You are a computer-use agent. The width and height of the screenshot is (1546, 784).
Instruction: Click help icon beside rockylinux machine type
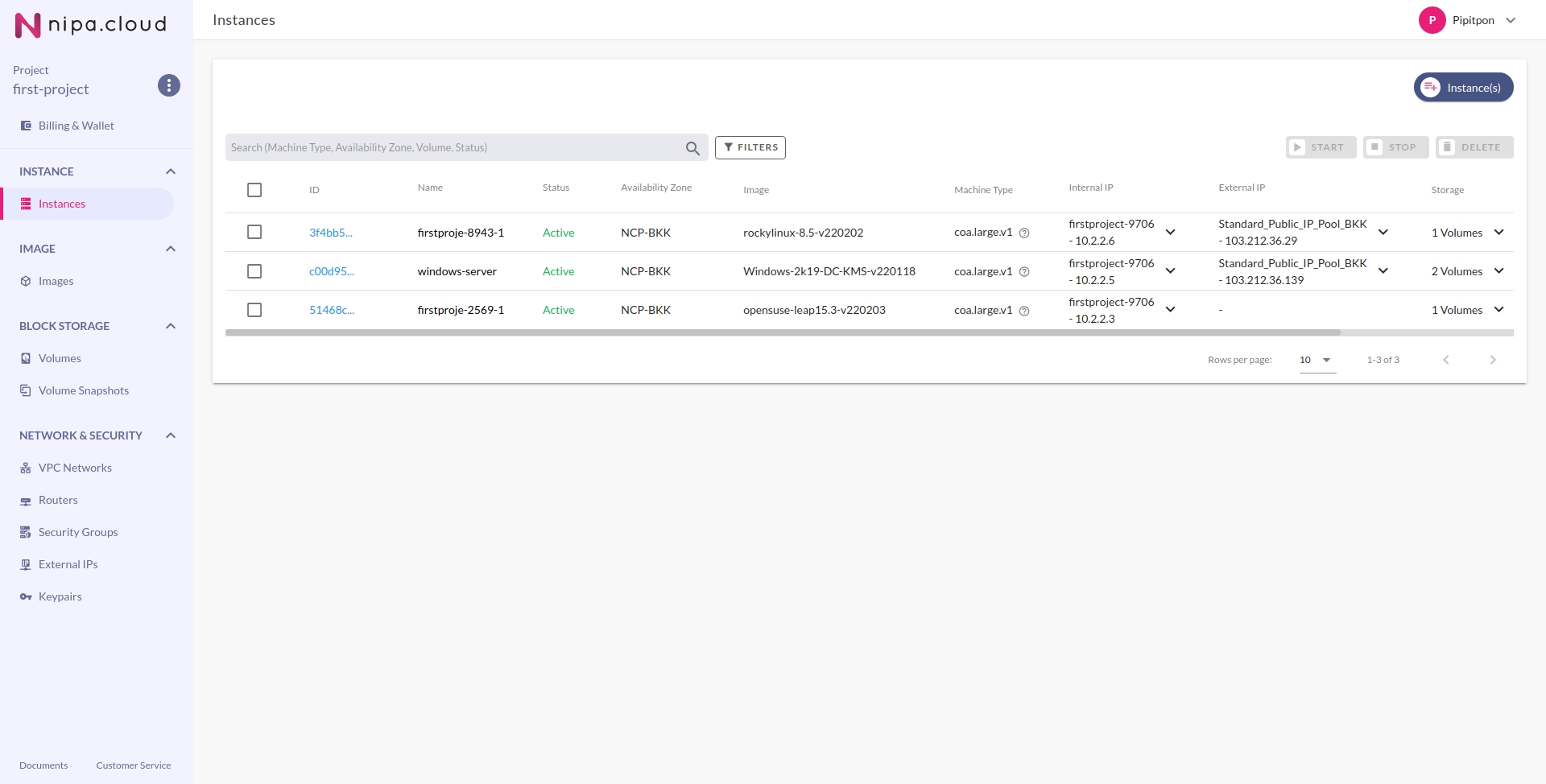click(x=1024, y=233)
